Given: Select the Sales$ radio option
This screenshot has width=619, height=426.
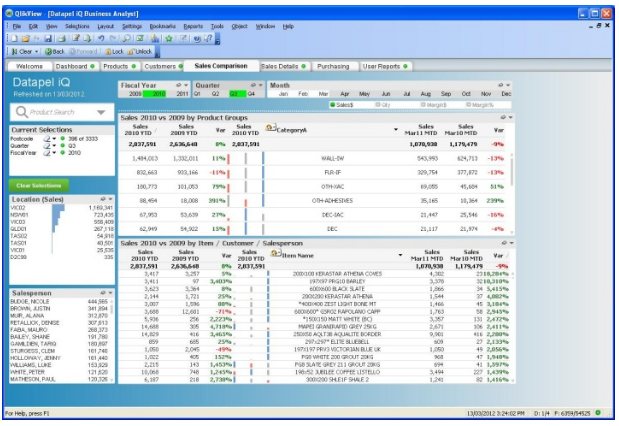Looking at the screenshot, I should coord(342,105).
